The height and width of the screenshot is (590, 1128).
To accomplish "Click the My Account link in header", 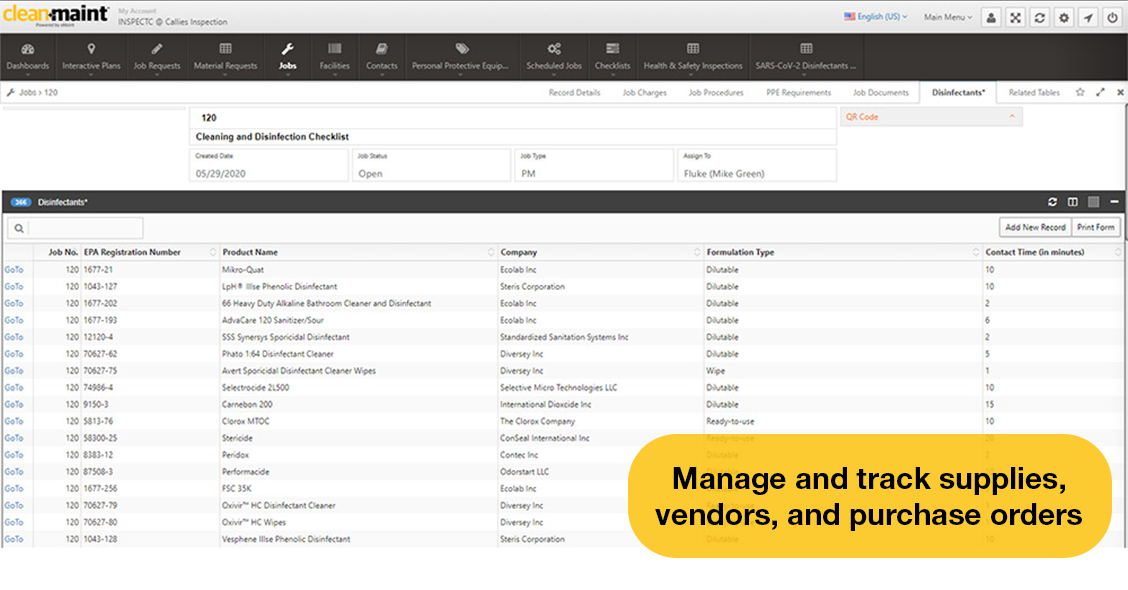I will (137, 11).
